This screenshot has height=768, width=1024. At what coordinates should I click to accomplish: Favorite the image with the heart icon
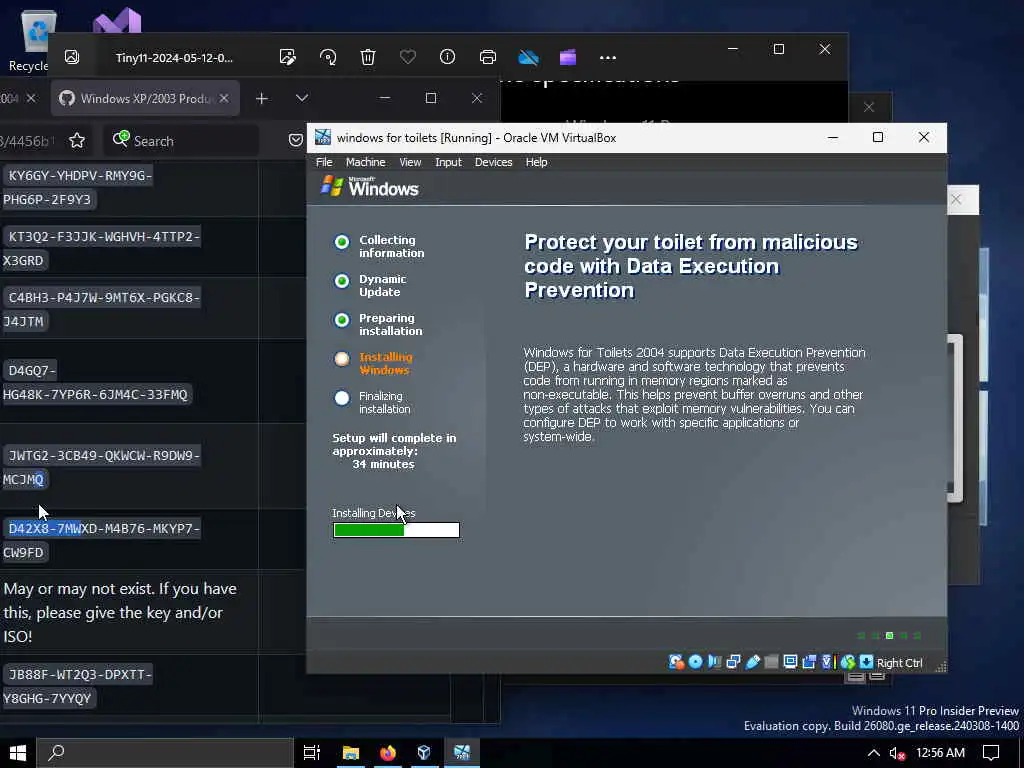coord(408,57)
